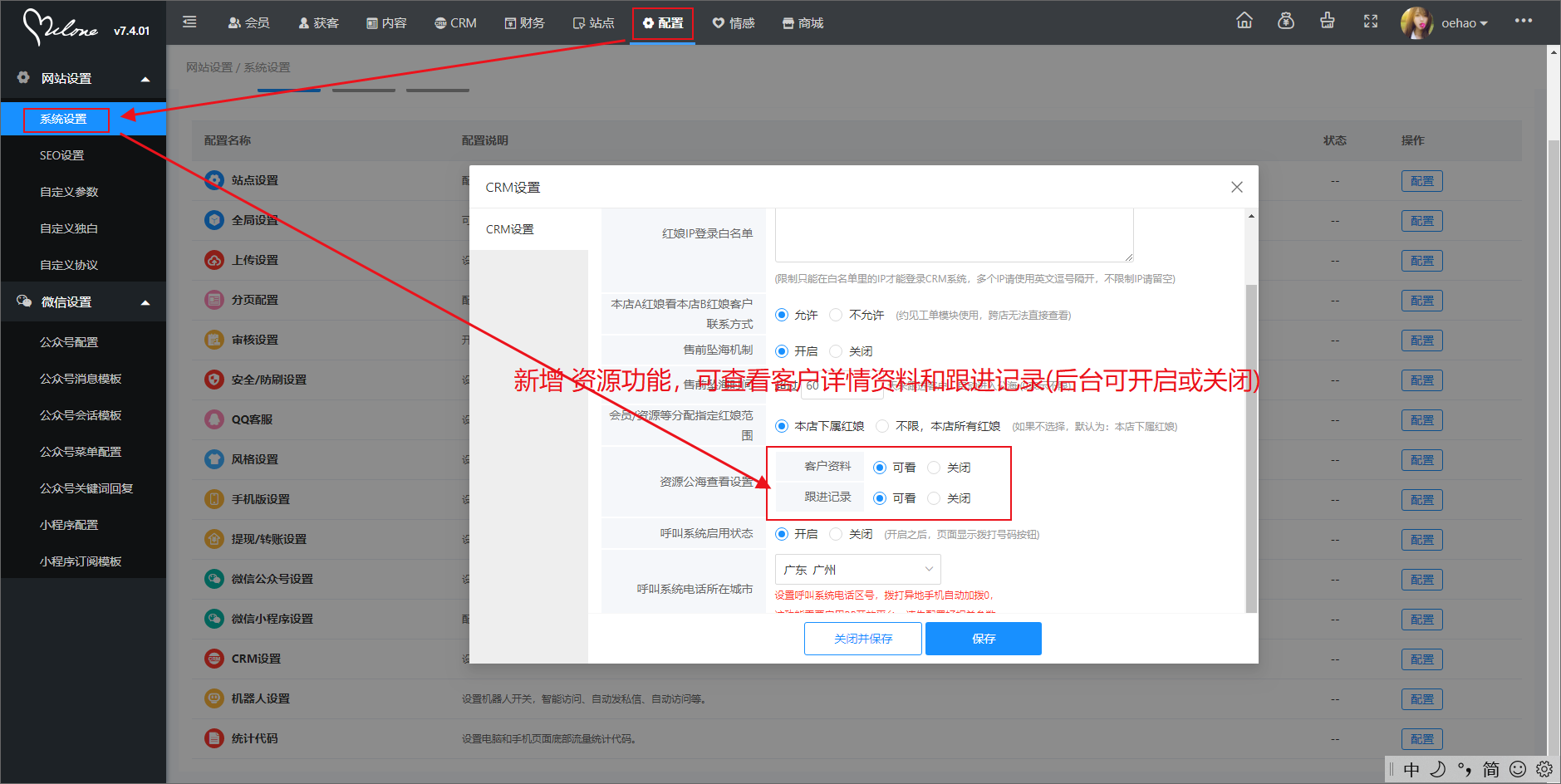
Task: Open the home icon in top bar
Action: (1244, 21)
